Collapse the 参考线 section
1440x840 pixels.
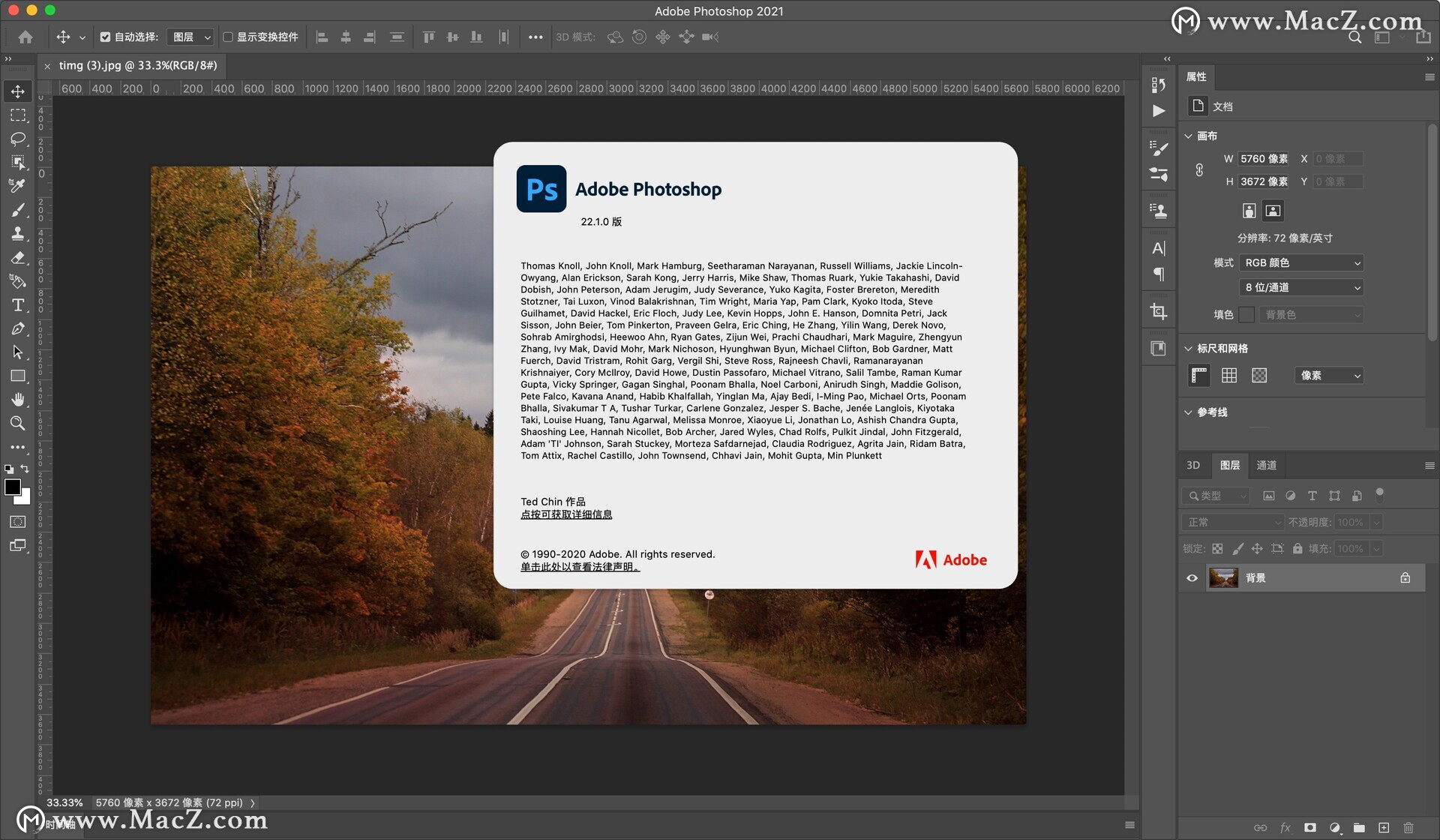[x=1188, y=412]
